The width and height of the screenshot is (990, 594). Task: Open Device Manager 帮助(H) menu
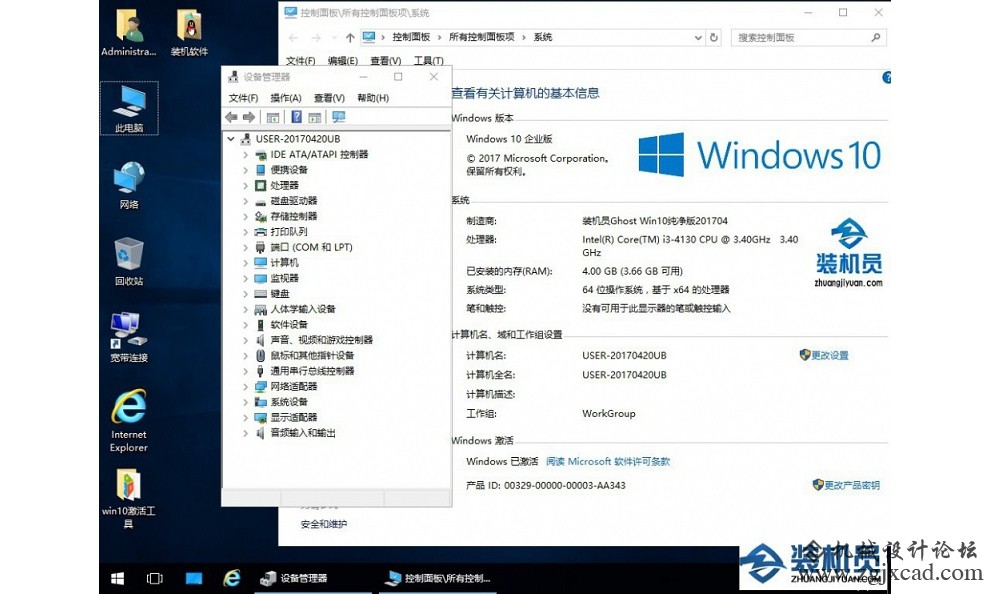[373, 98]
